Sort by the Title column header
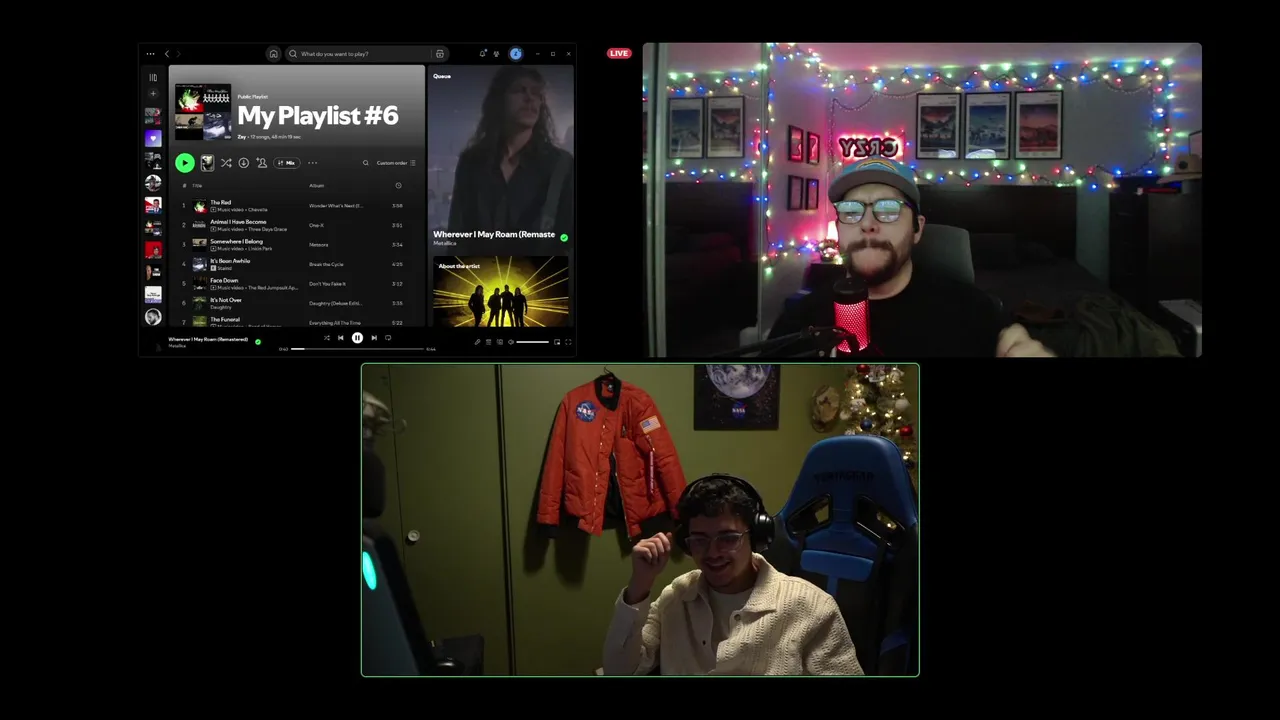 pos(197,186)
